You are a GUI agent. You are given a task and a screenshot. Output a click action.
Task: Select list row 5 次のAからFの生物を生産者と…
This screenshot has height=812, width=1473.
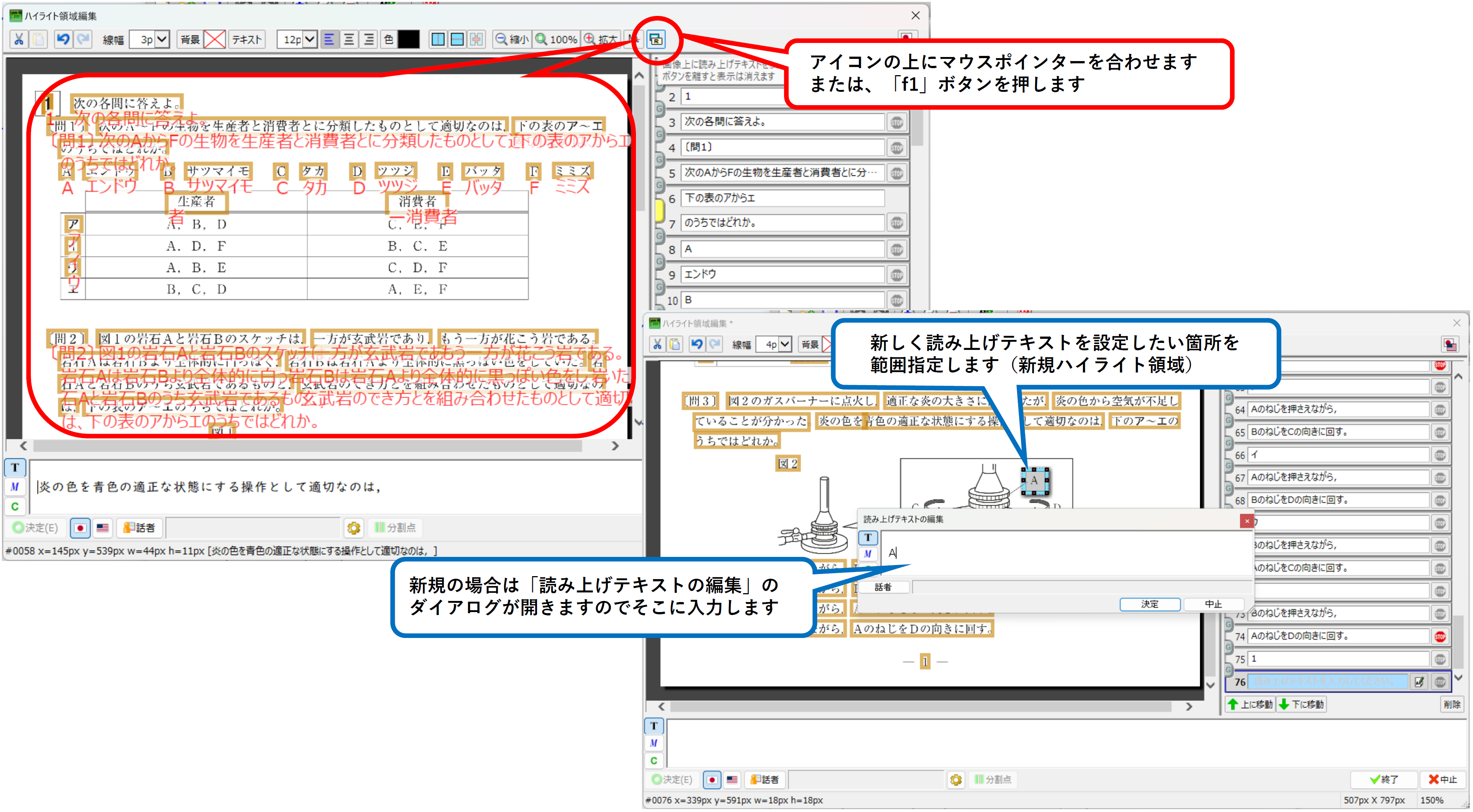(x=783, y=173)
